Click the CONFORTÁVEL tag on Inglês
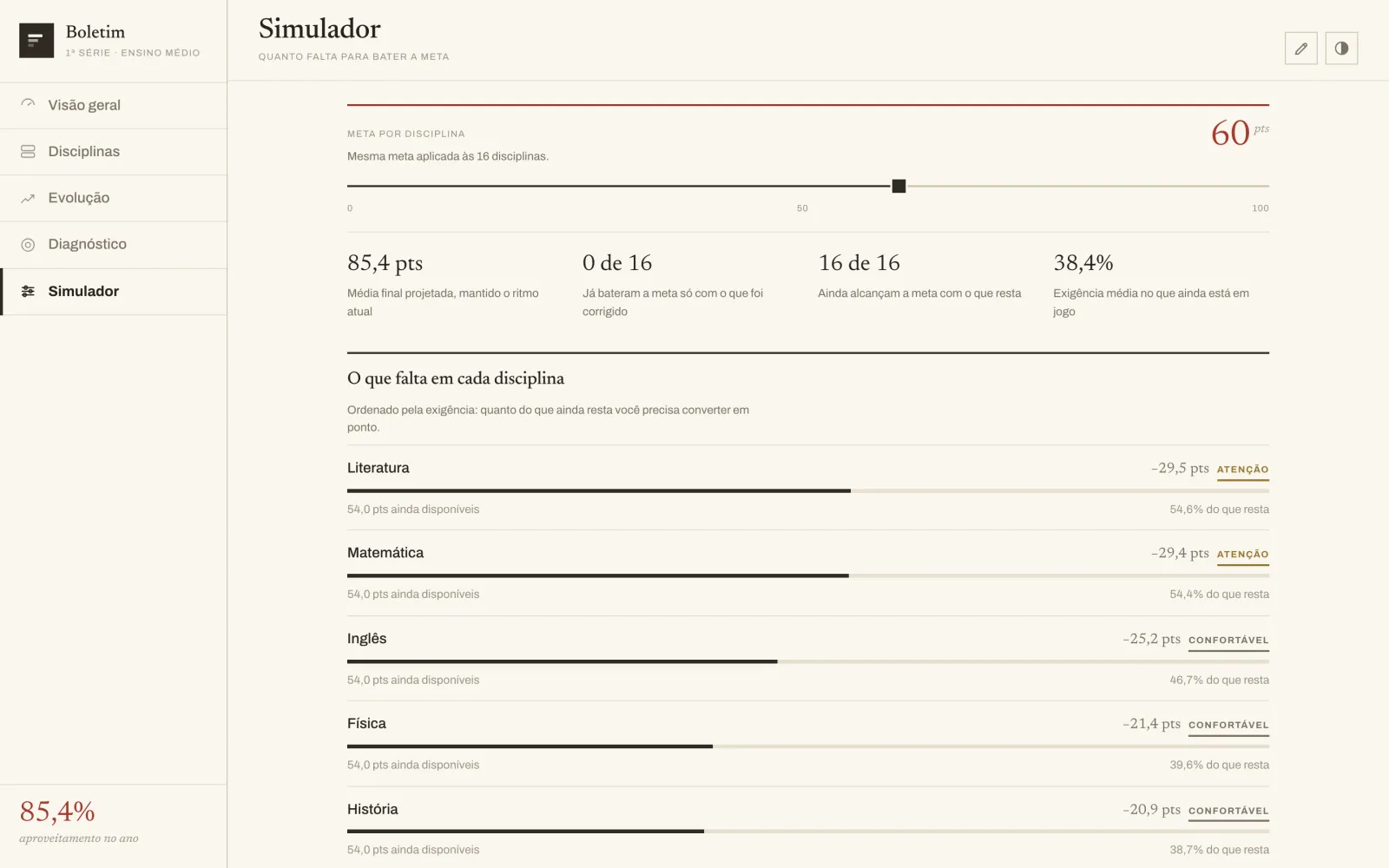Screen dimensions: 1389x868 (1228, 641)
